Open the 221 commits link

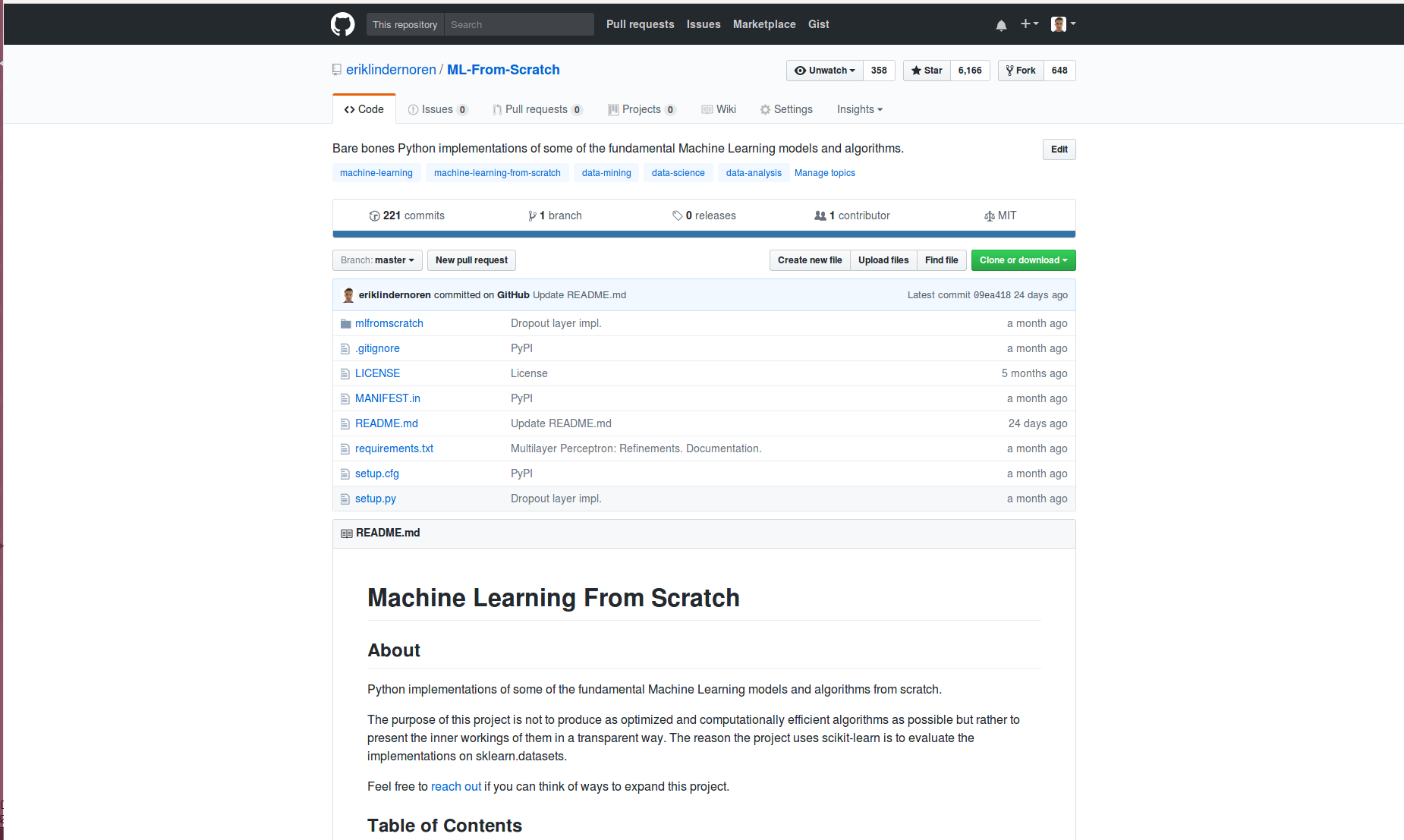coord(407,216)
